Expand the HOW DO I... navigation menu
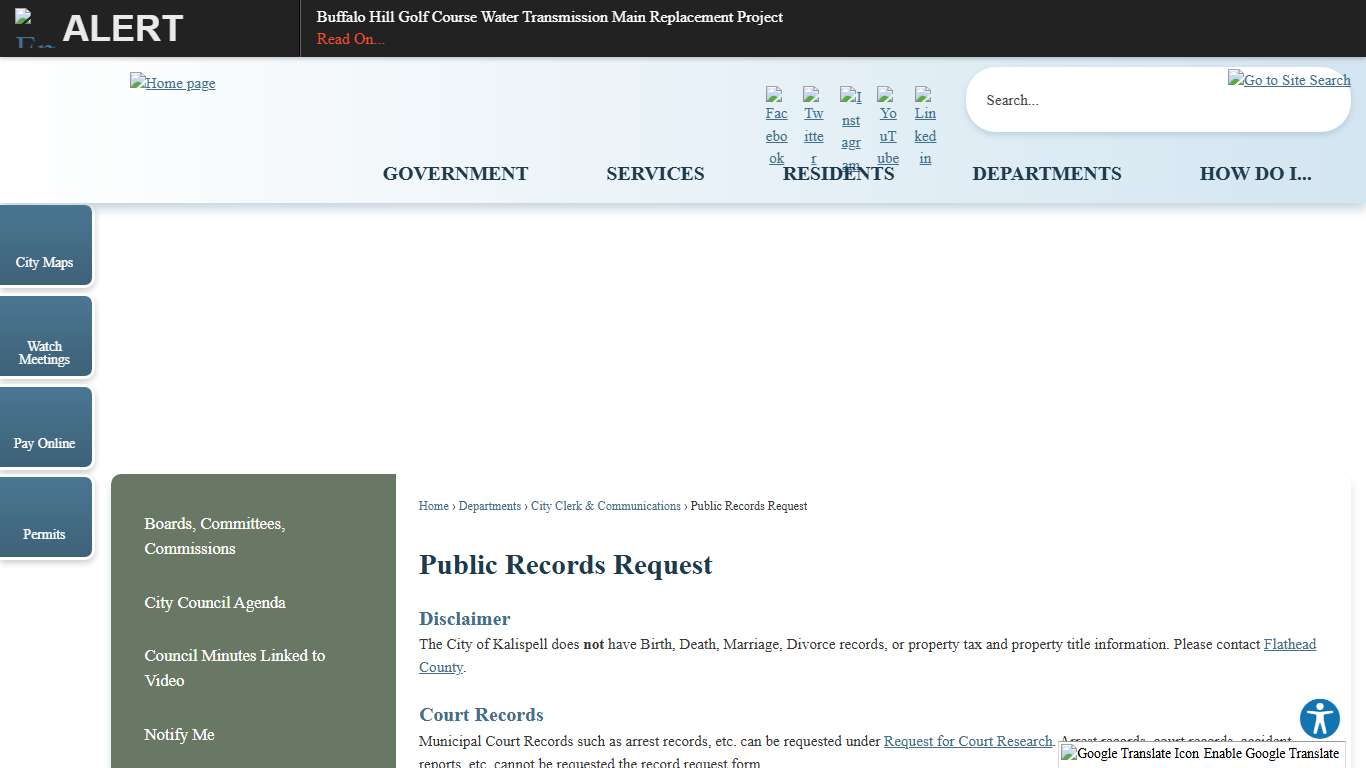 coord(1255,173)
